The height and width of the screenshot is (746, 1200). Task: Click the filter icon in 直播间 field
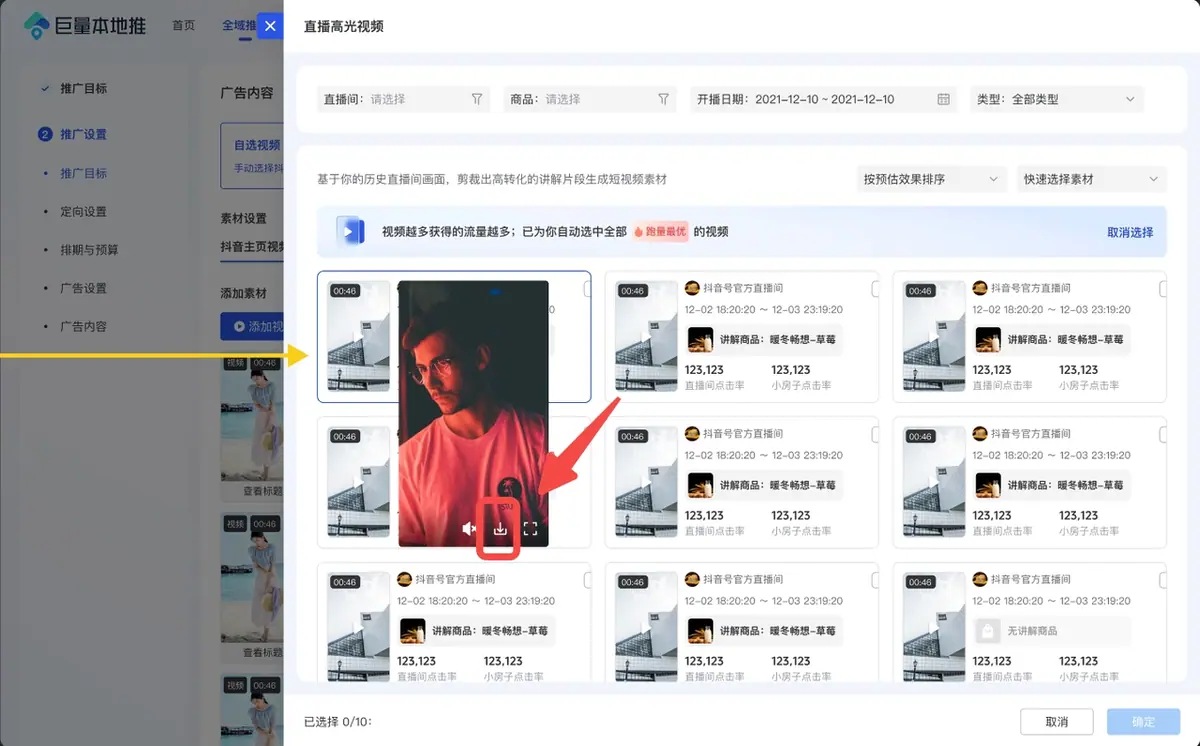(x=477, y=99)
